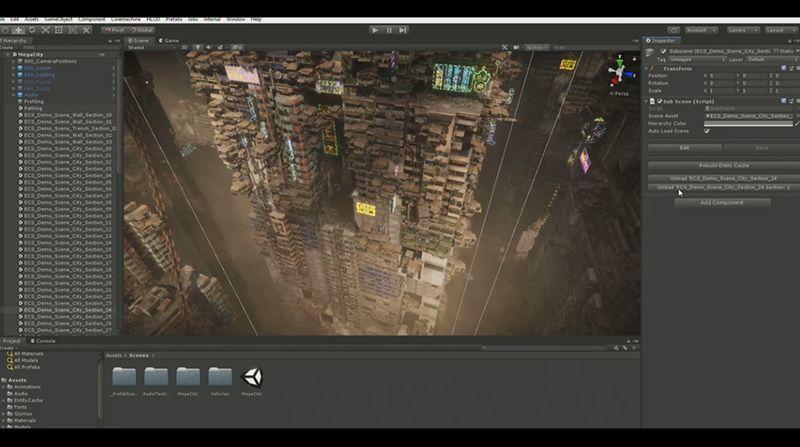The width and height of the screenshot is (800, 447).
Task: Open the MegaCity scene asset
Action: (x=252, y=378)
